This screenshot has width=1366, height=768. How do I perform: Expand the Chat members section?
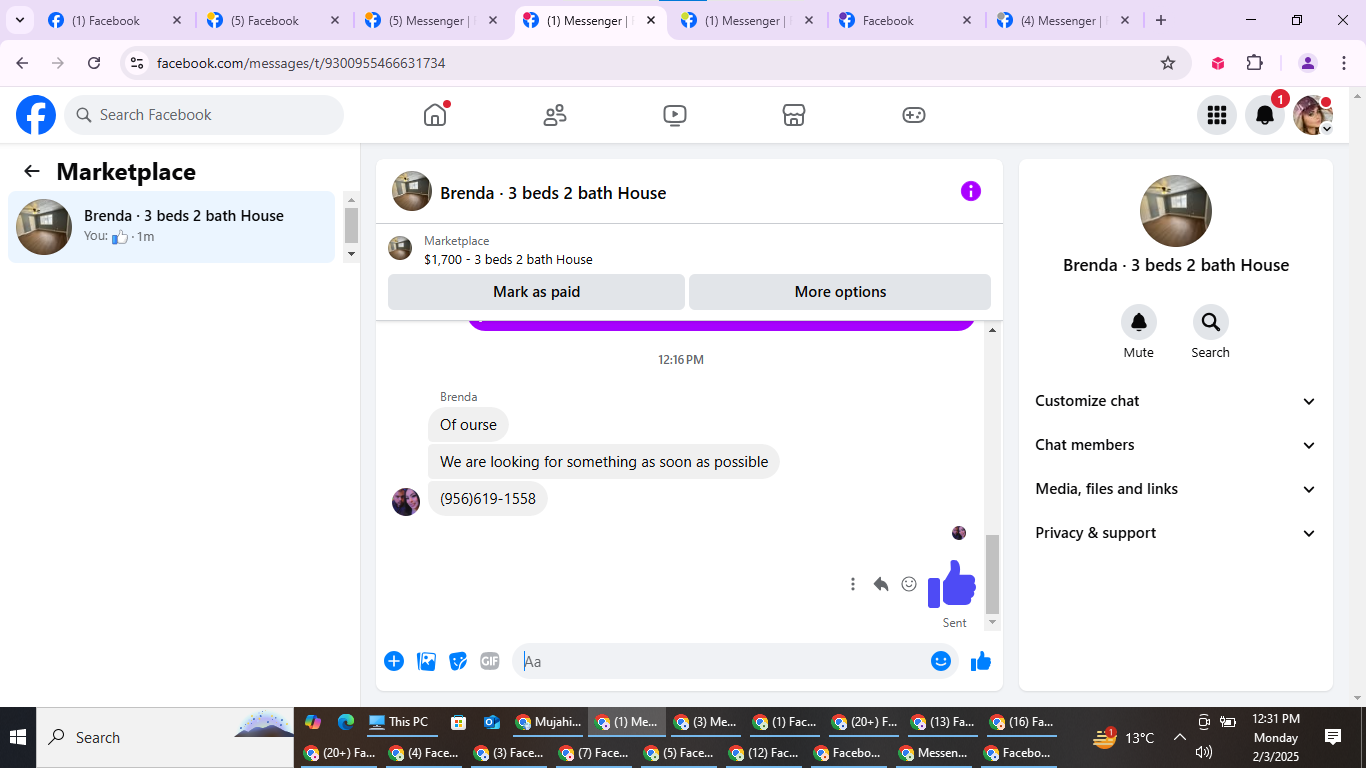1176,445
